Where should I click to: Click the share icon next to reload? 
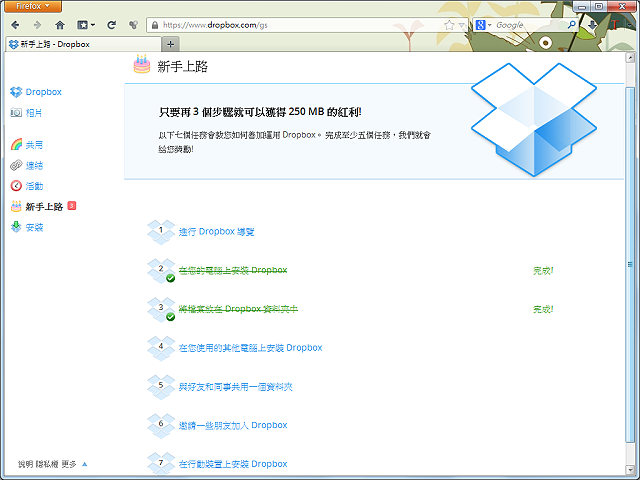click(133, 25)
